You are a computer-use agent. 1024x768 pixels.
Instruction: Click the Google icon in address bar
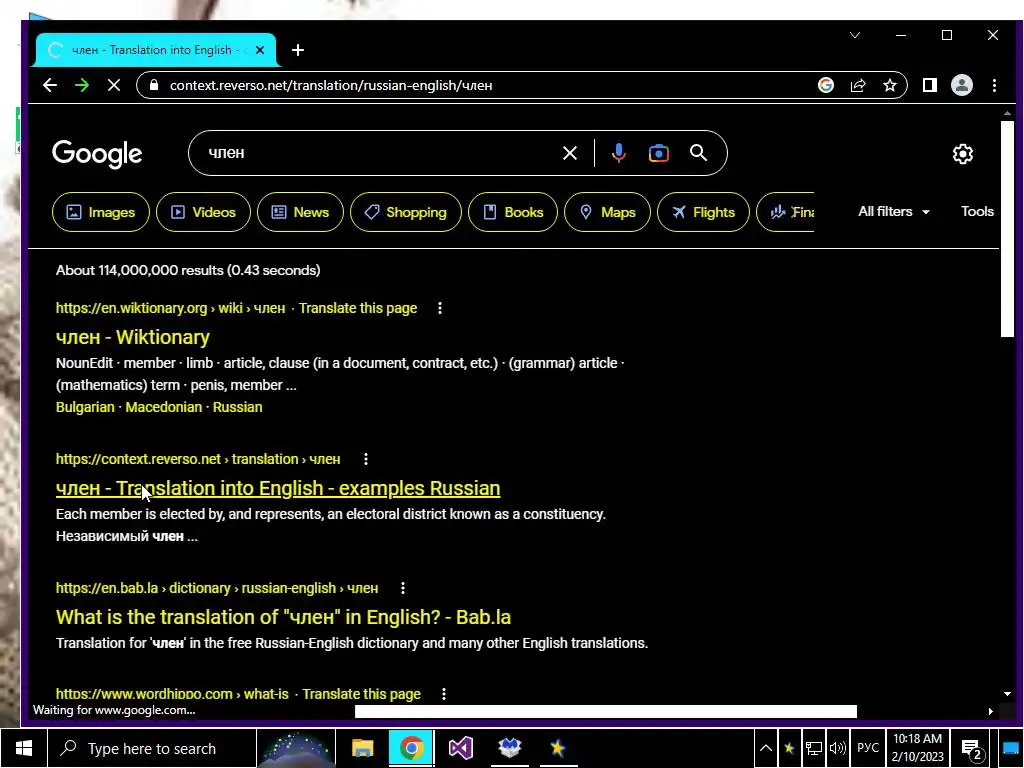click(826, 85)
